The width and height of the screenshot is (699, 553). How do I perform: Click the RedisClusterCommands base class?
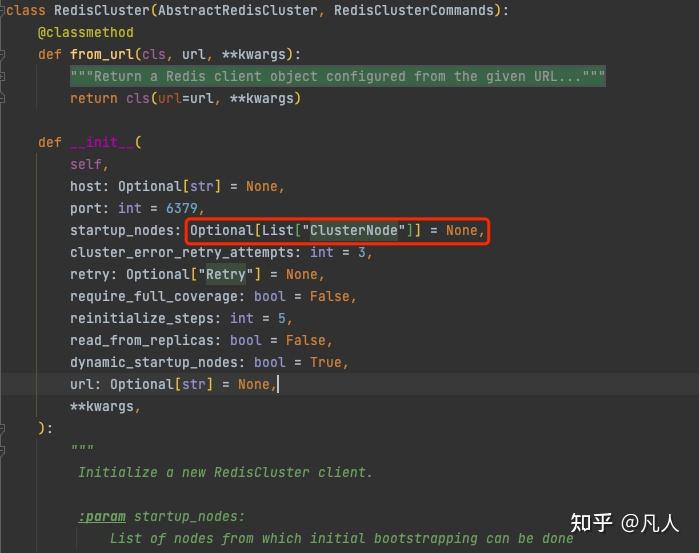414,10
